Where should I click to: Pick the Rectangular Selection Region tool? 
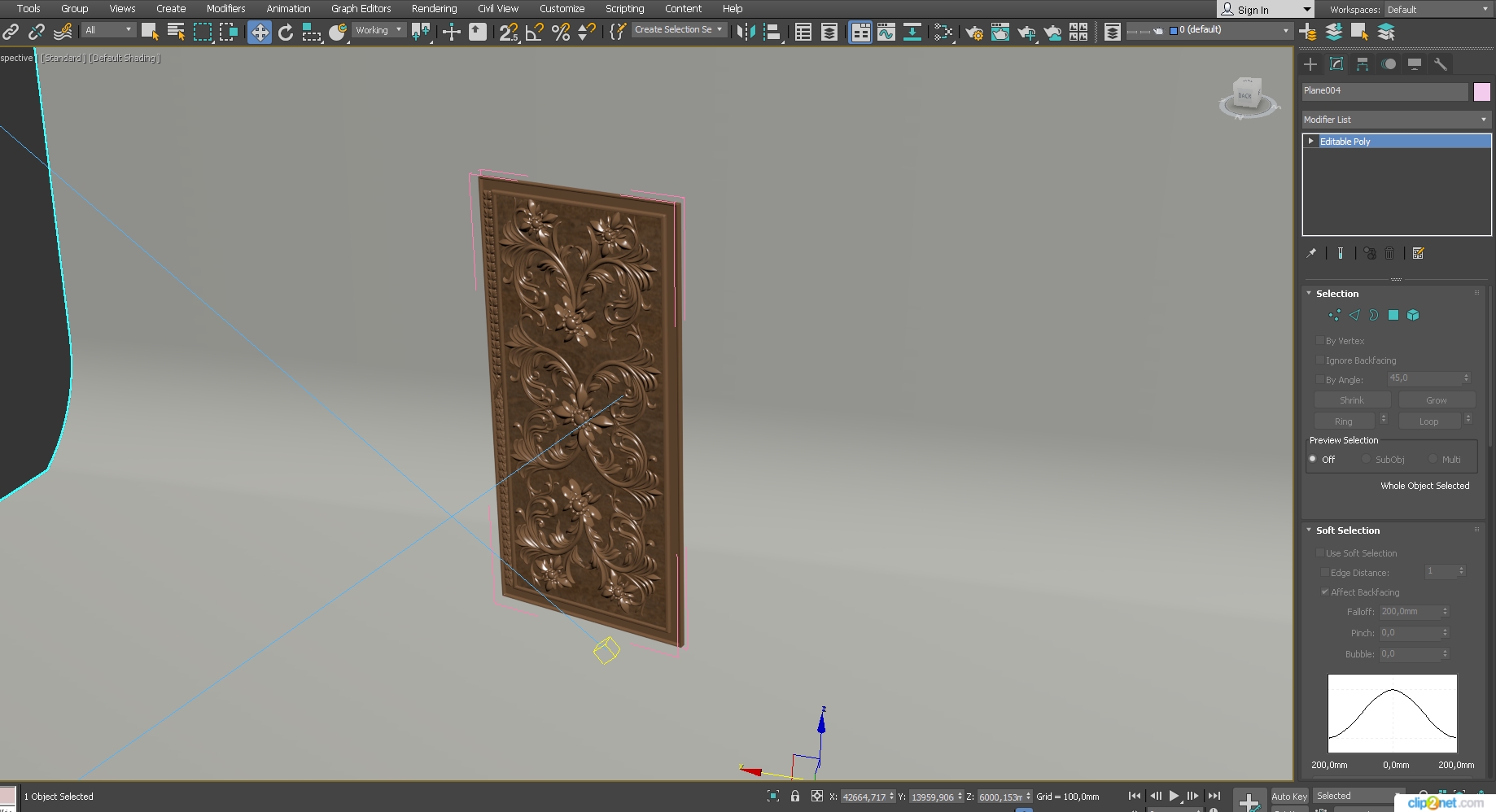[x=203, y=32]
